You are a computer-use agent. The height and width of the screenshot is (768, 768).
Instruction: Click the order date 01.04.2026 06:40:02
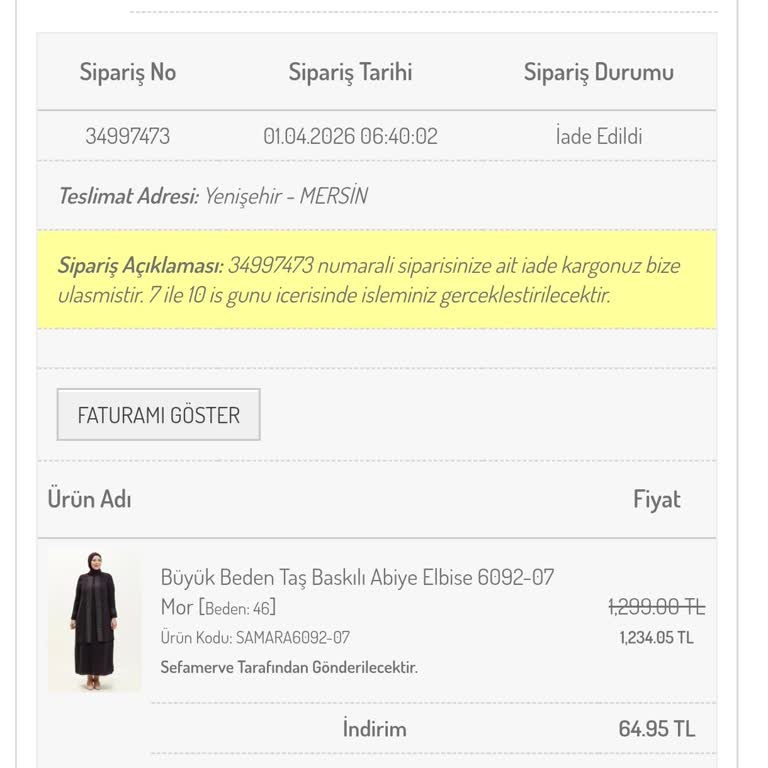coord(350,136)
